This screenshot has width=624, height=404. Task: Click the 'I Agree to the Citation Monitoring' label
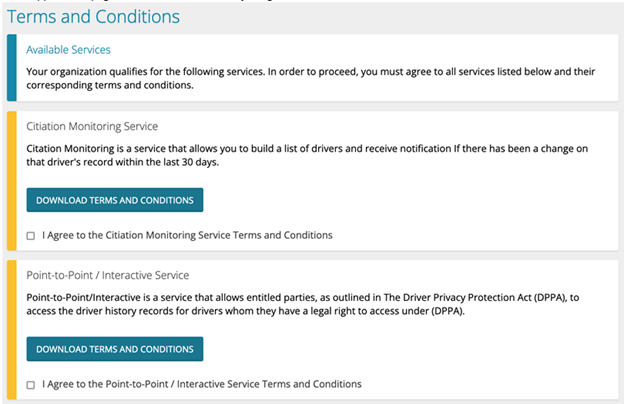pos(187,235)
